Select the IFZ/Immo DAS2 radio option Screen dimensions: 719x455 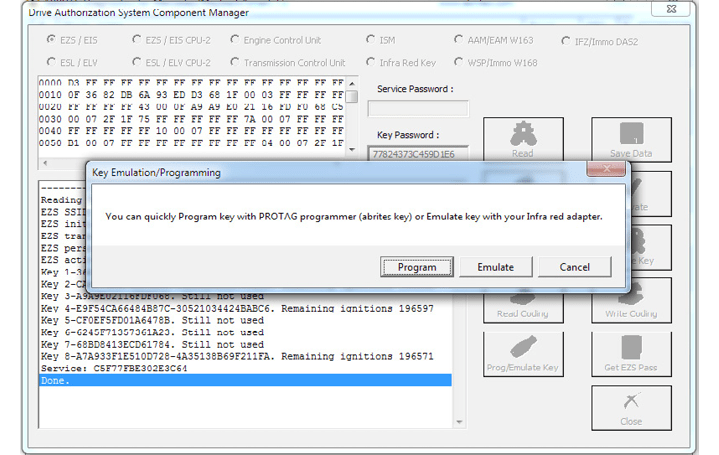tap(566, 41)
